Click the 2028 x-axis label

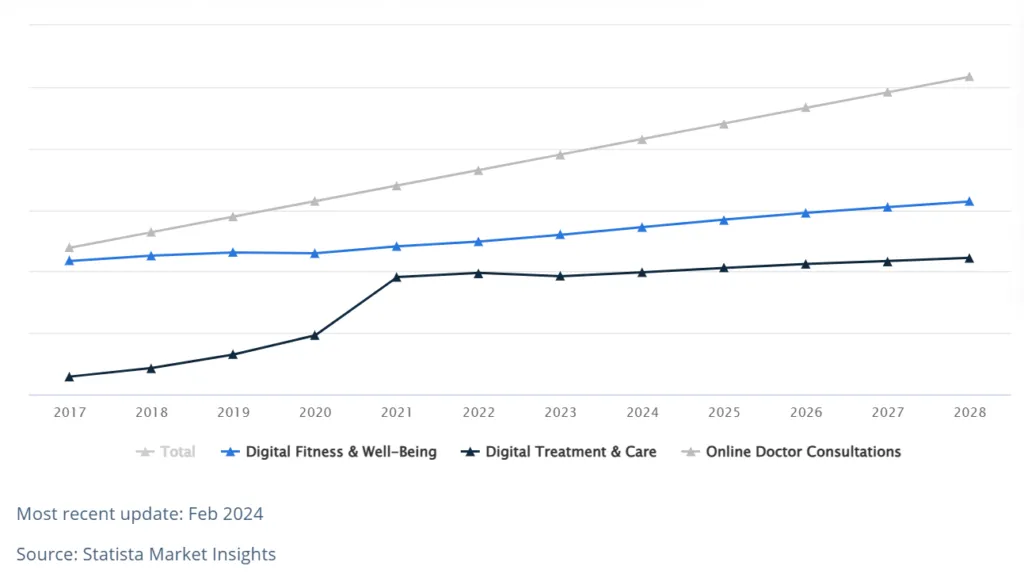click(969, 412)
